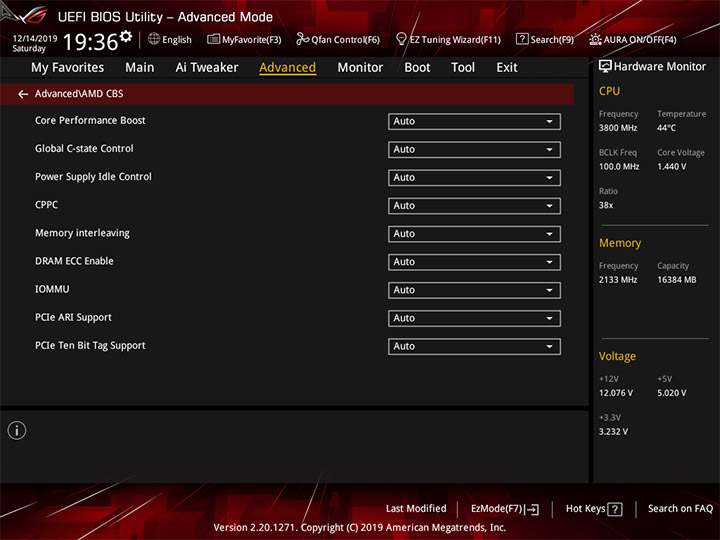The width and height of the screenshot is (720, 540).
Task: Click the back arrow next to Advanced\AMD CBS
Action: 23,94
